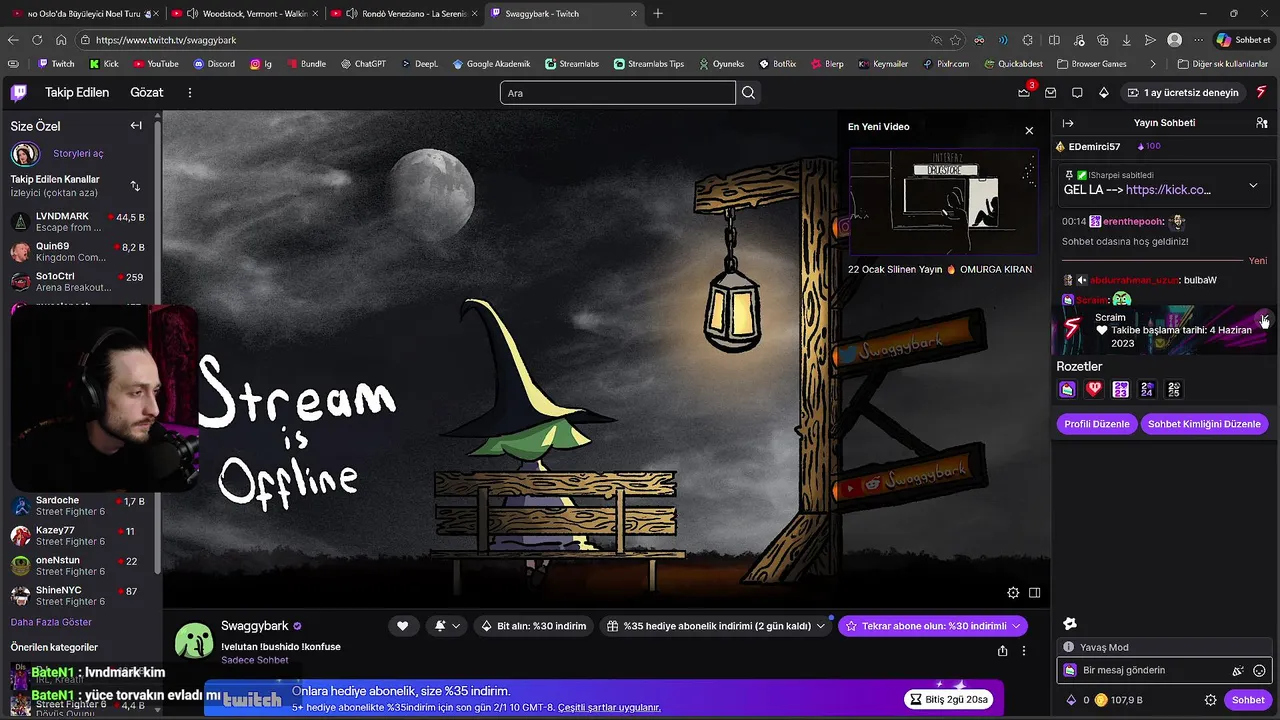The image size is (1280, 720).
Task: Switch to Rondò Veneziano browser tab
Action: [404, 14]
